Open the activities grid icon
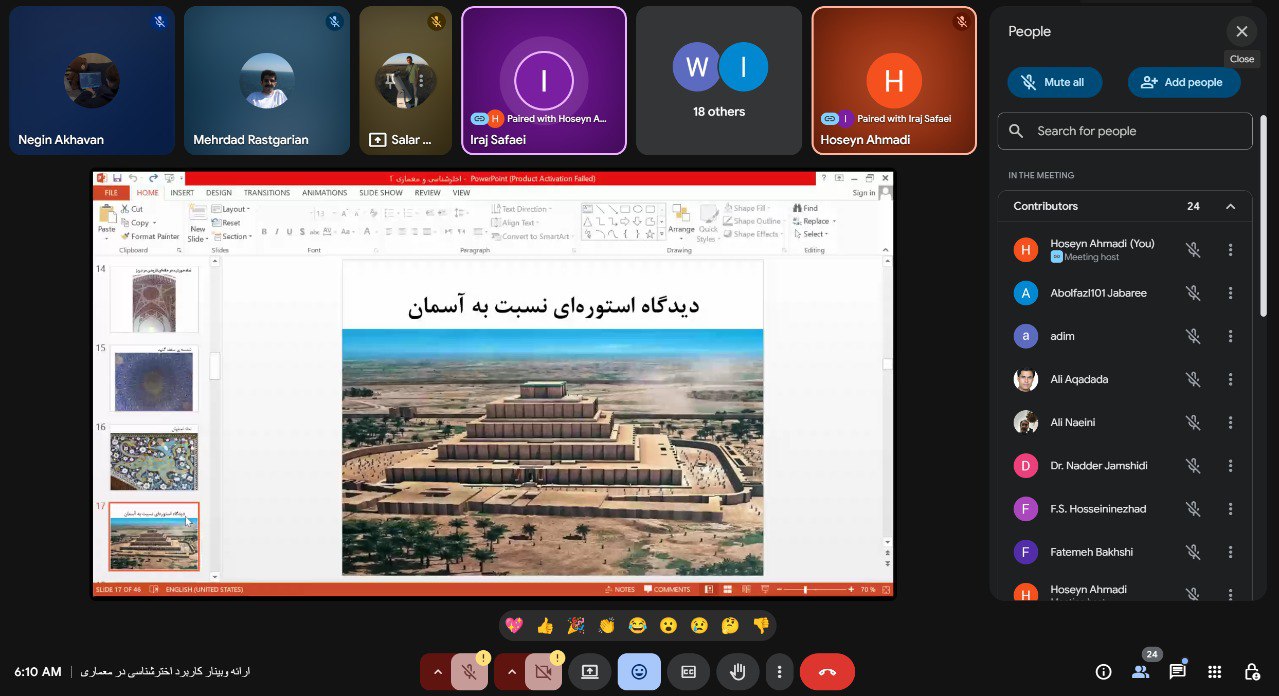Image resolution: width=1279 pixels, height=696 pixels. 1214,672
